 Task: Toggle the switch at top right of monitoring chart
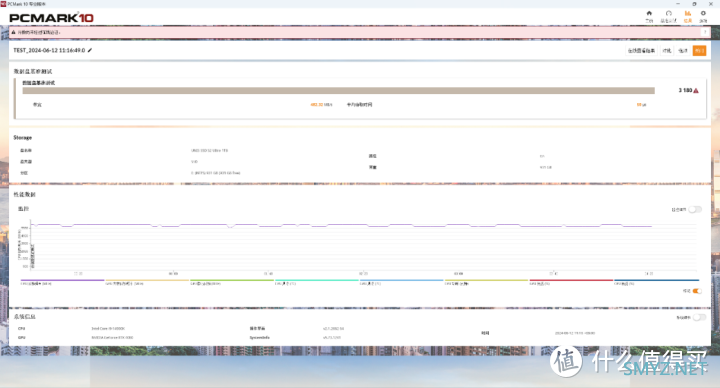[x=695, y=209]
